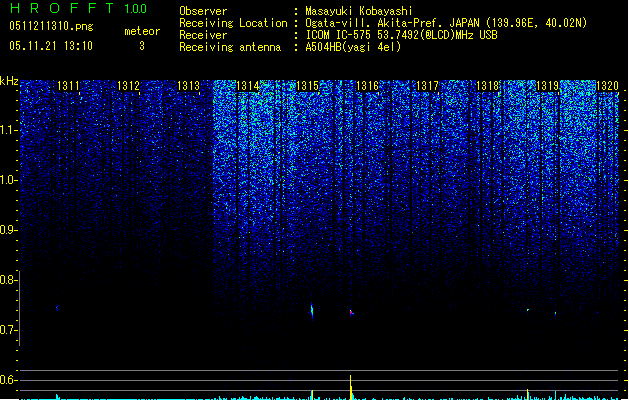Click the Receiving antenna label
This screenshot has height=400, width=629.
[x=230, y=47]
